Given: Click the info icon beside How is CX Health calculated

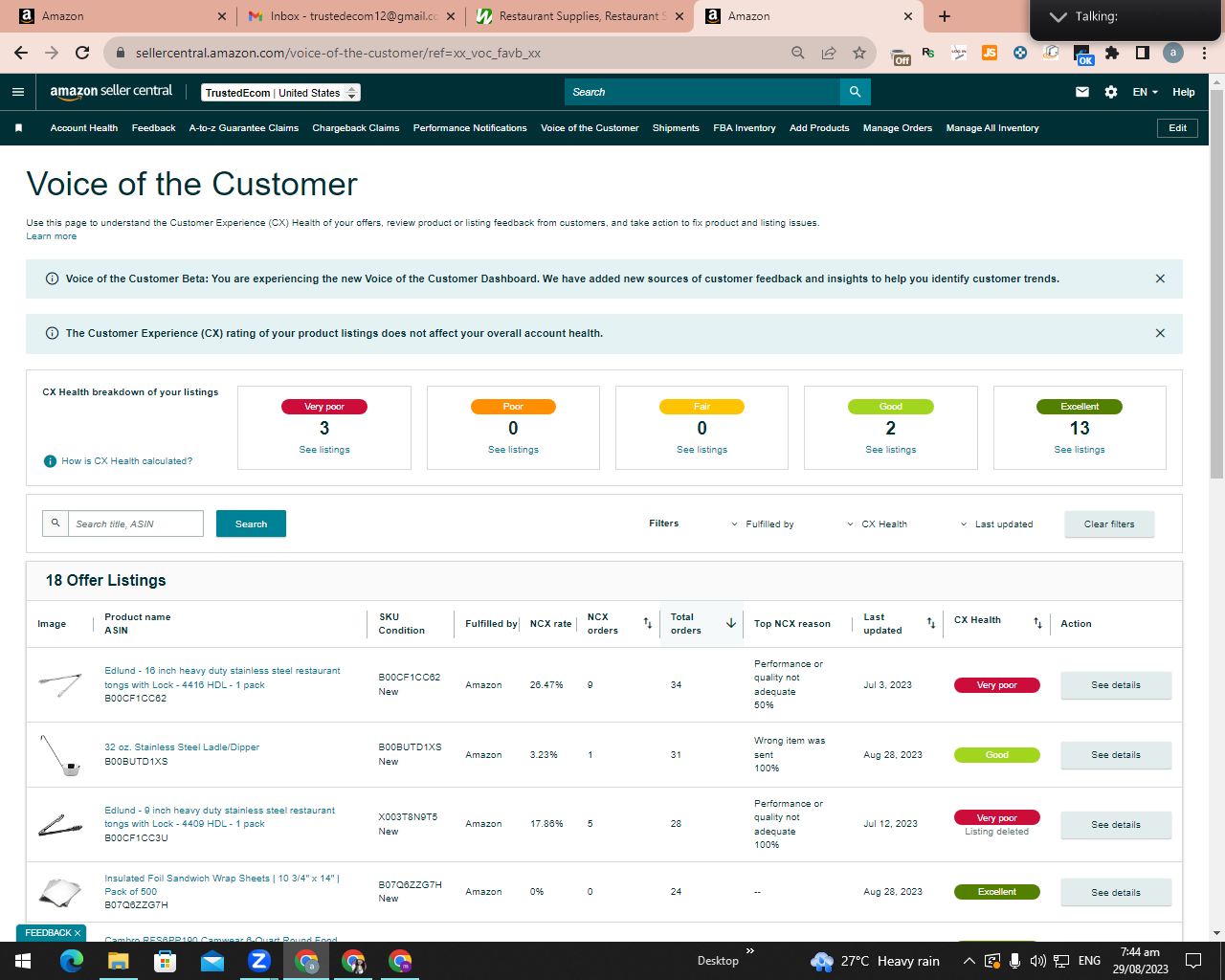Looking at the screenshot, I should [51, 461].
